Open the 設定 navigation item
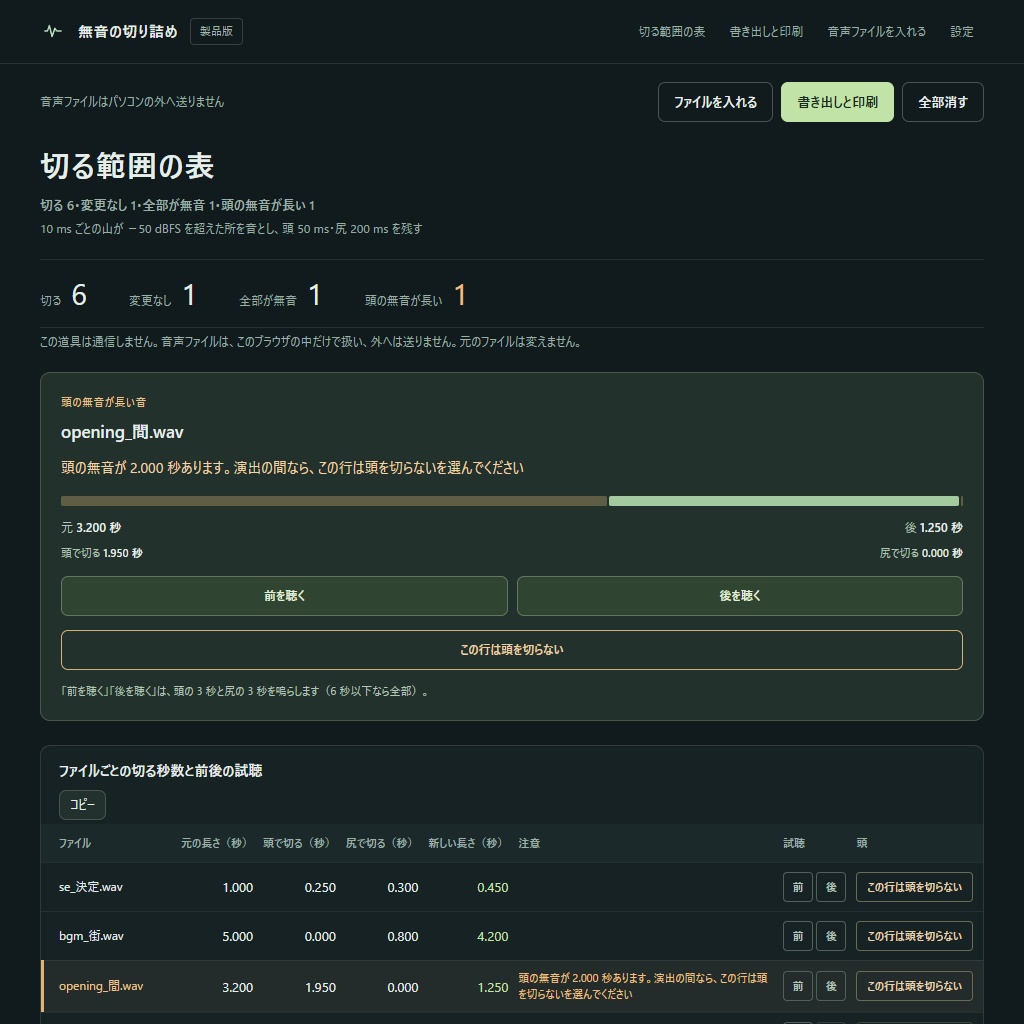1024x1024 pixels. pos(961,31)
